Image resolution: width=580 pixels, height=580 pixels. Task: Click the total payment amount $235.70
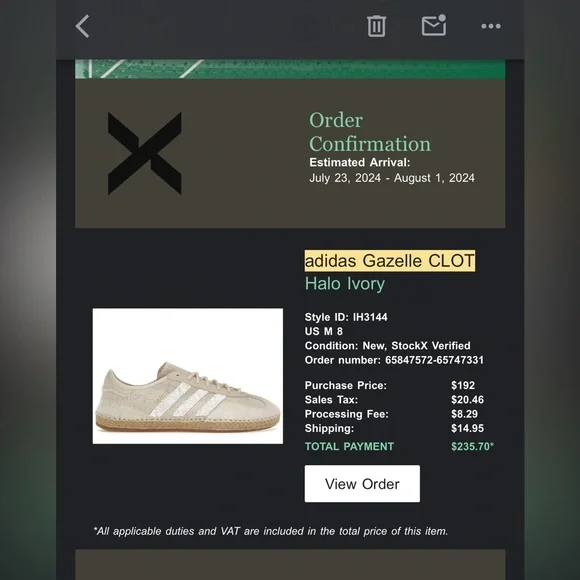[x=472, y=446]
